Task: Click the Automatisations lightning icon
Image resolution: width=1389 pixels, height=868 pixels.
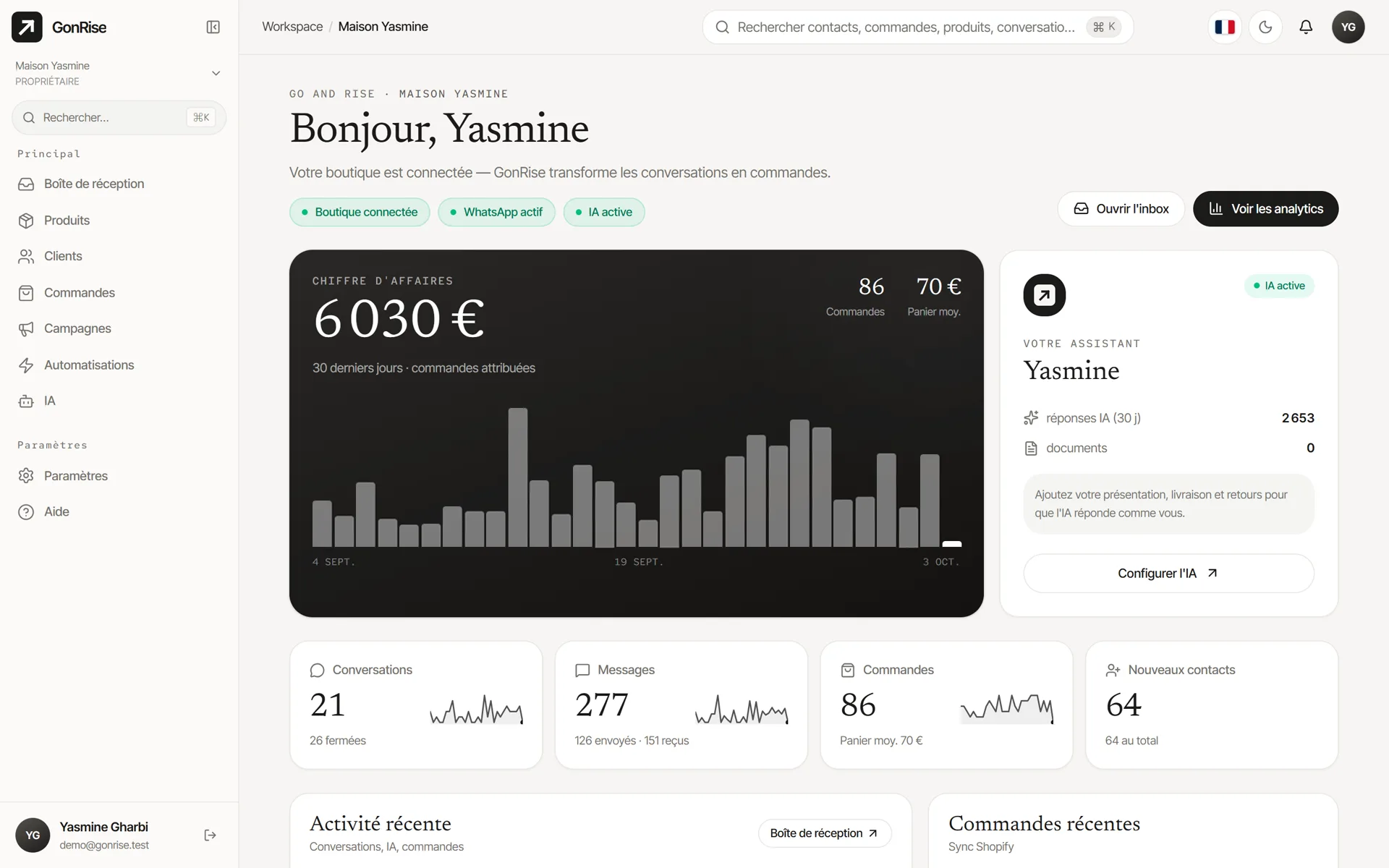Action: tap(26, 365)
